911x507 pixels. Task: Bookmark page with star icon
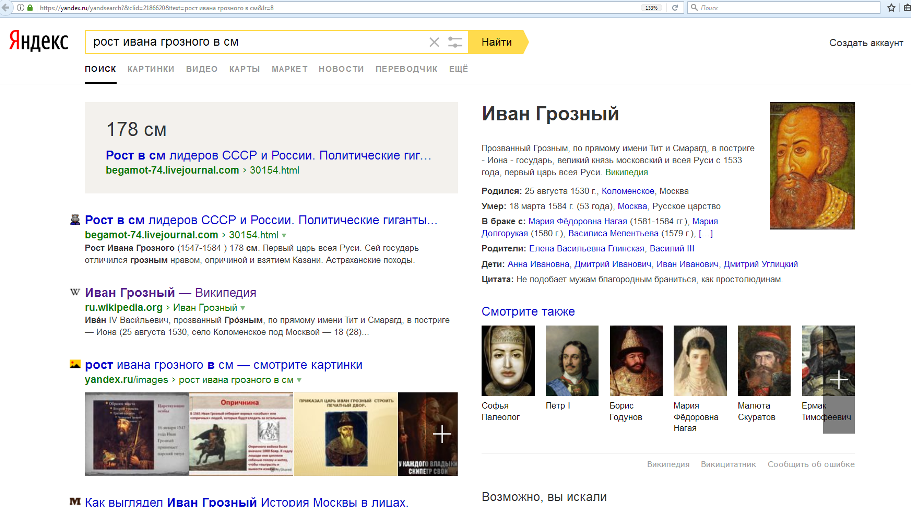pyautogui.click(x=891, y=8)
